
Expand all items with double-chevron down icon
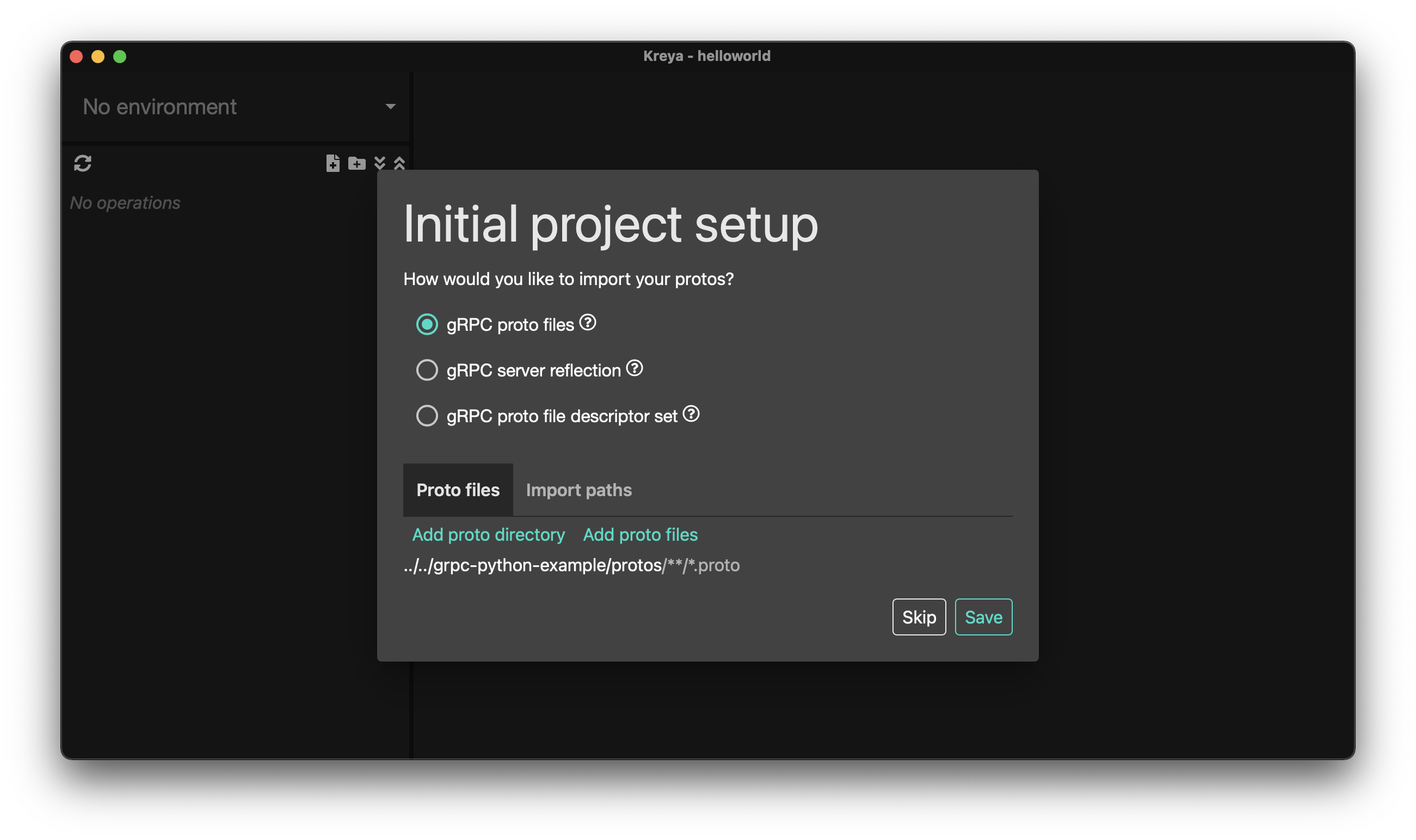click(380, 163)
